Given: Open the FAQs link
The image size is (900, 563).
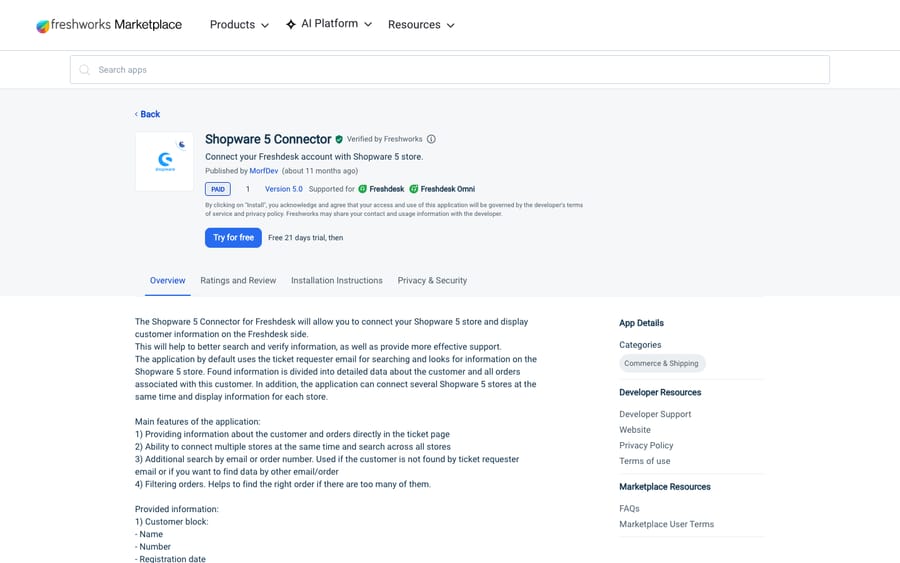Looking at the screenshot, I should 629,508.
